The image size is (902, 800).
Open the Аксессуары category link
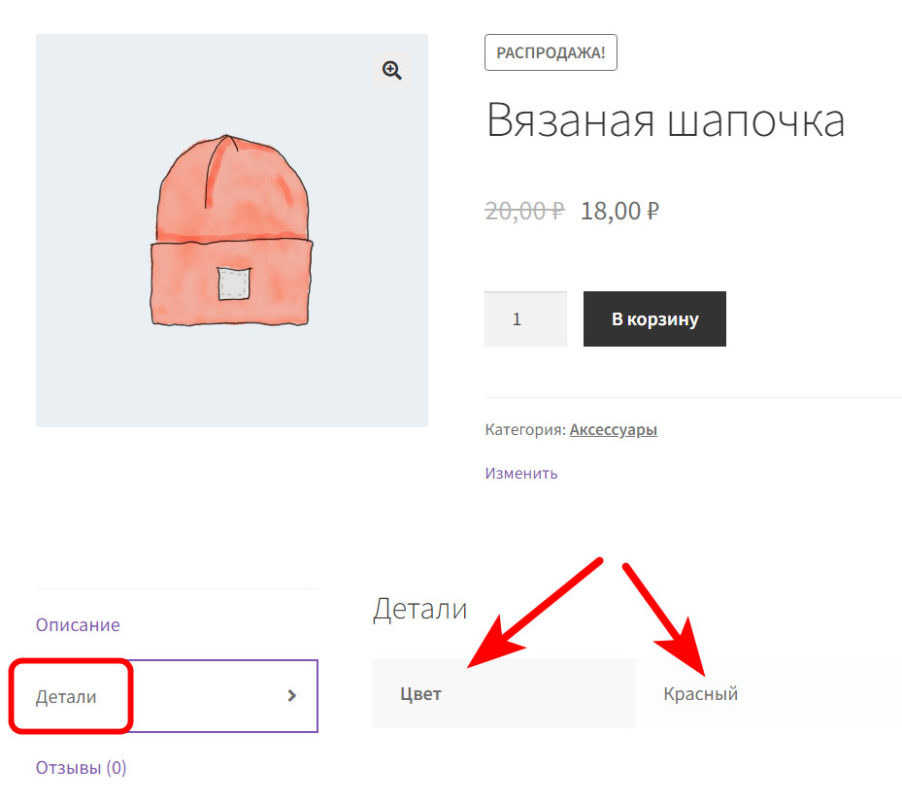(x=613, y=430)
